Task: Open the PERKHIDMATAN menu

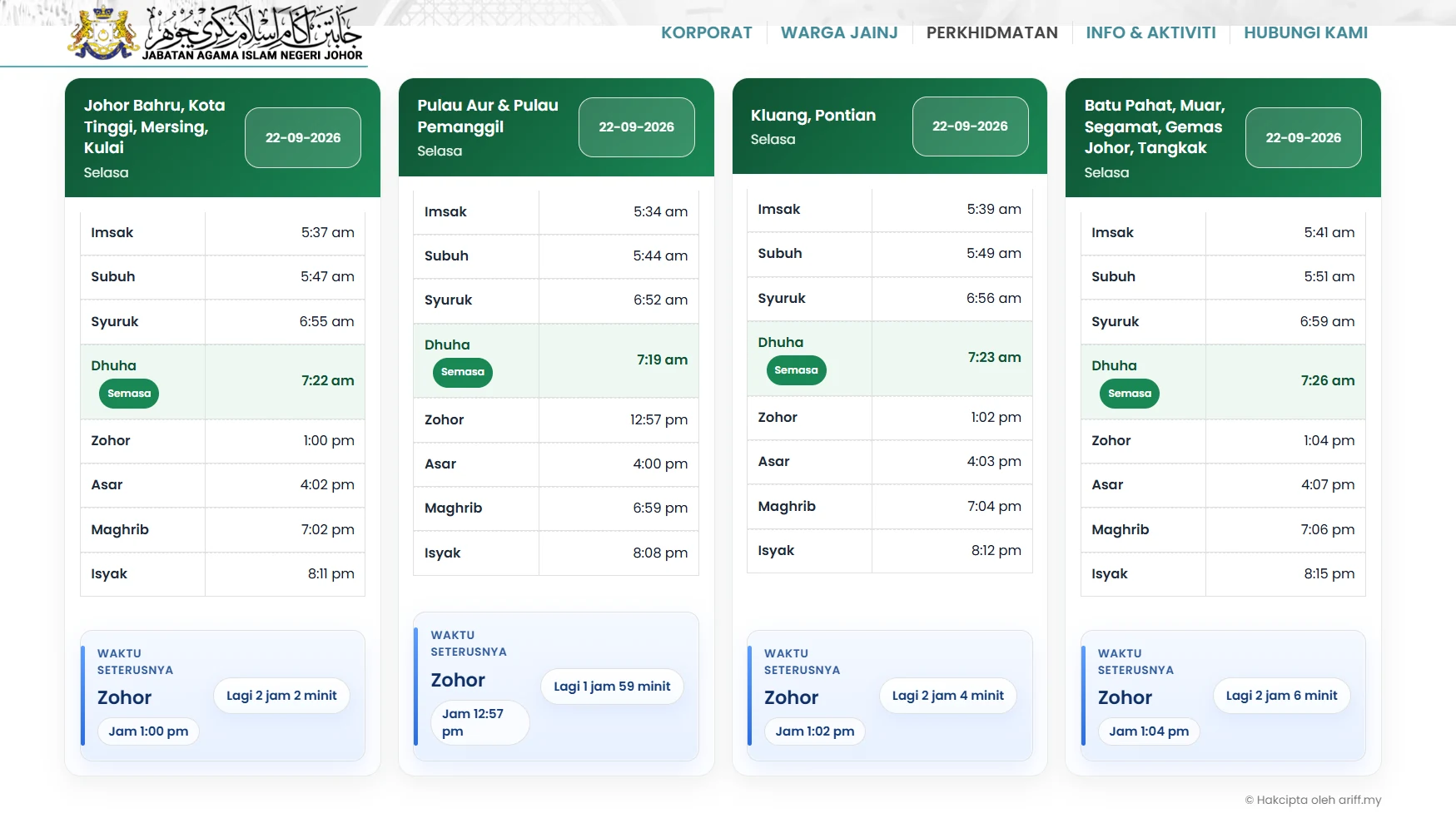Action: (992, 32)
